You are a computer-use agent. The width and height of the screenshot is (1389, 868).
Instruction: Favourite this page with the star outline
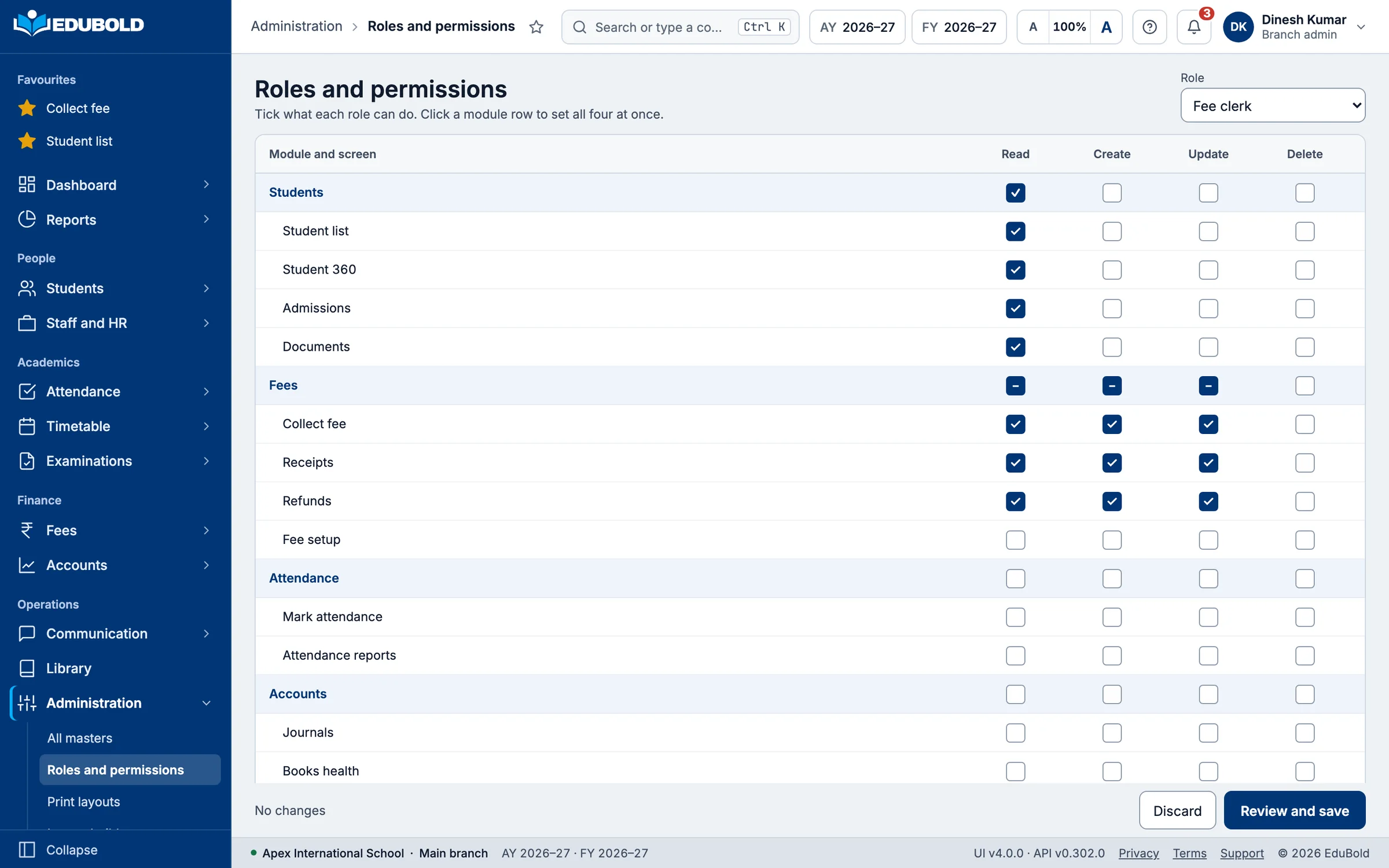pos(536,27)
